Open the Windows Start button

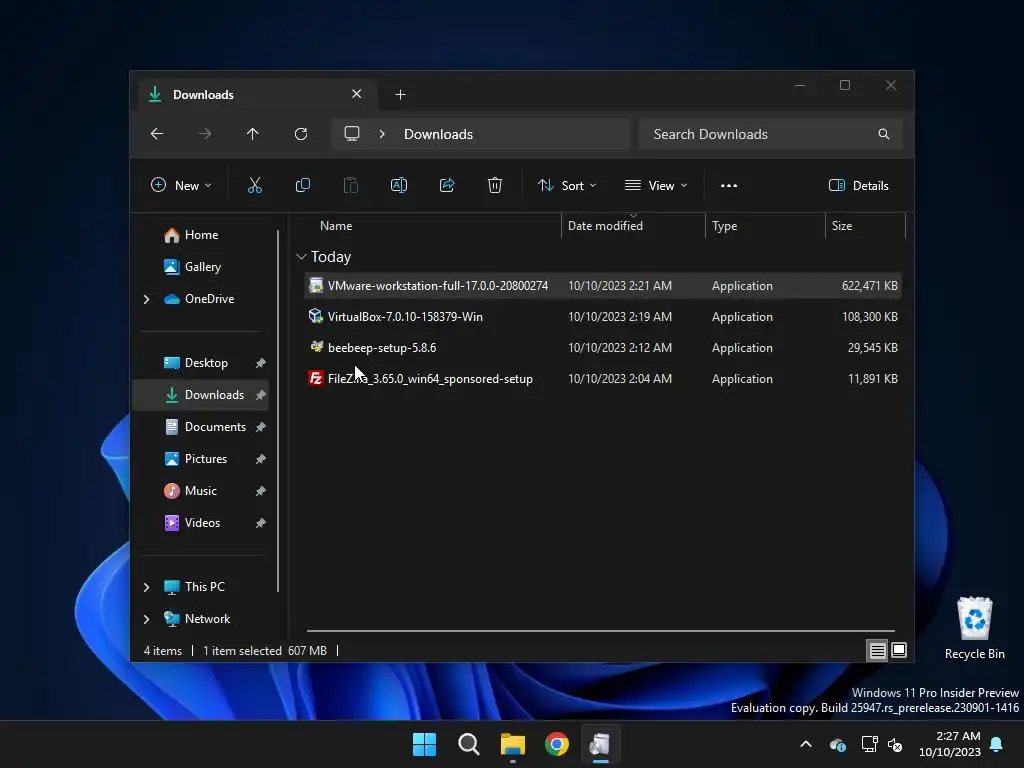tap(424, 744)
